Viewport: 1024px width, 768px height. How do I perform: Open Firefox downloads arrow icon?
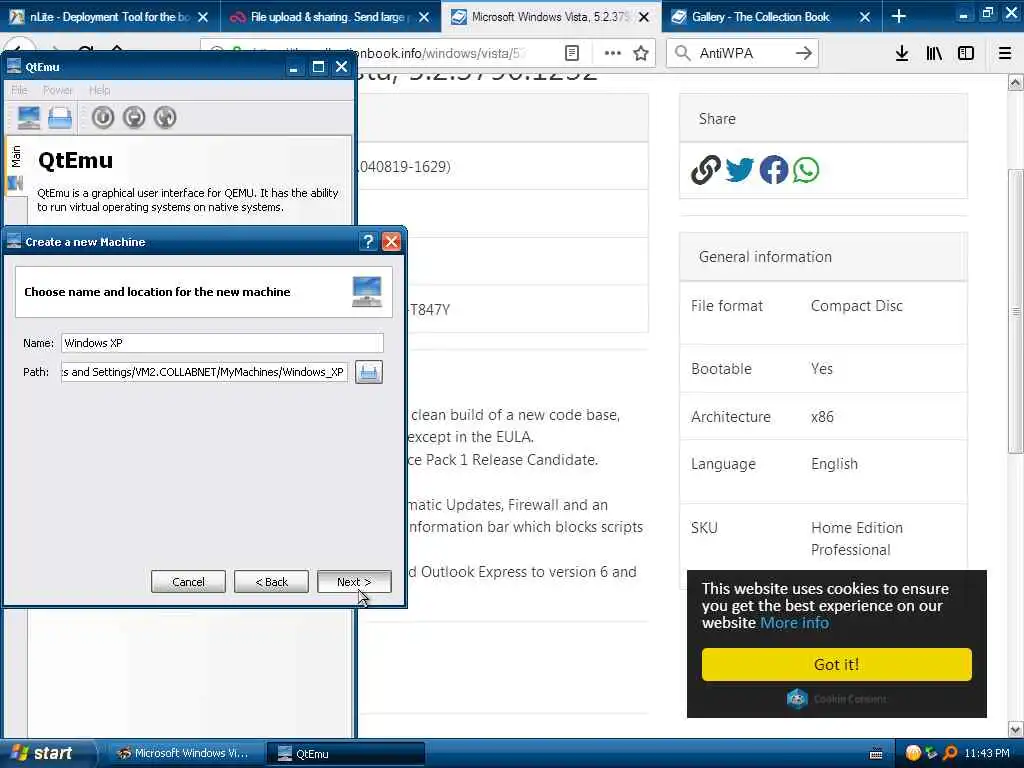[x=902, y=54]
